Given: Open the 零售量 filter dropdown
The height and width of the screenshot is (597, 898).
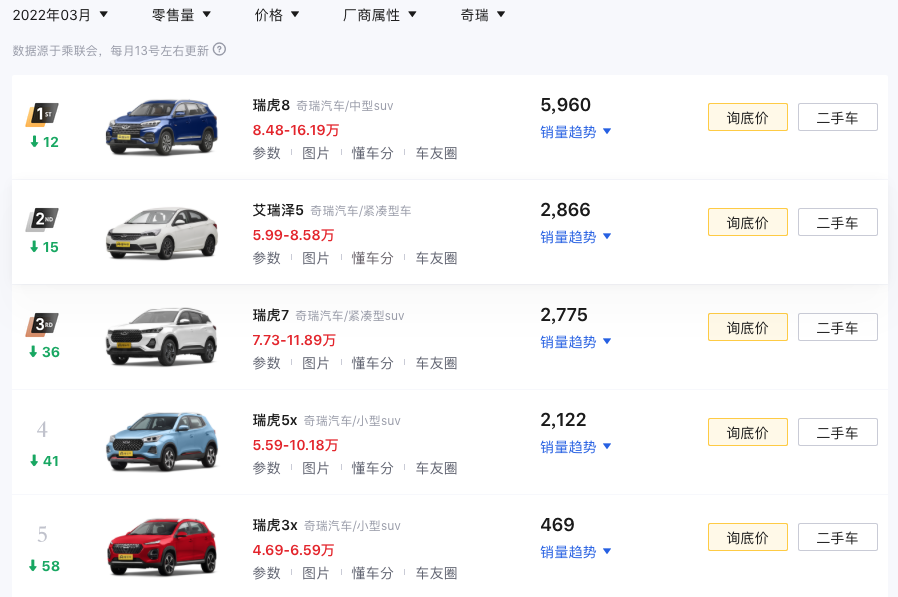Looking at the screenshot, I should tap(181, 15).
